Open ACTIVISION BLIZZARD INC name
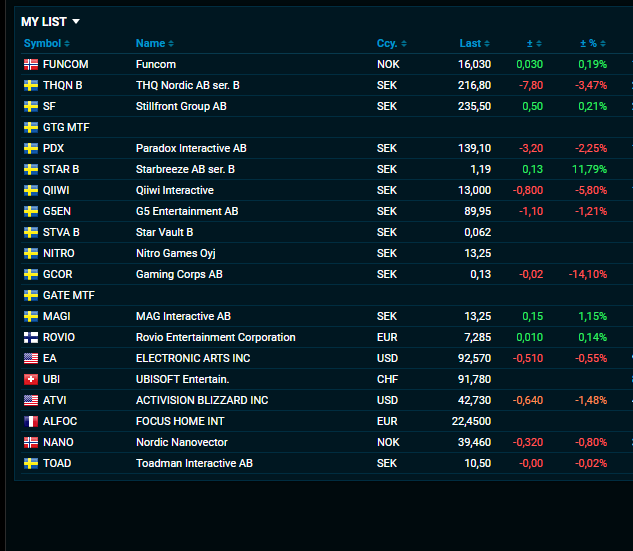633x551 pixels. click(202, 400)
